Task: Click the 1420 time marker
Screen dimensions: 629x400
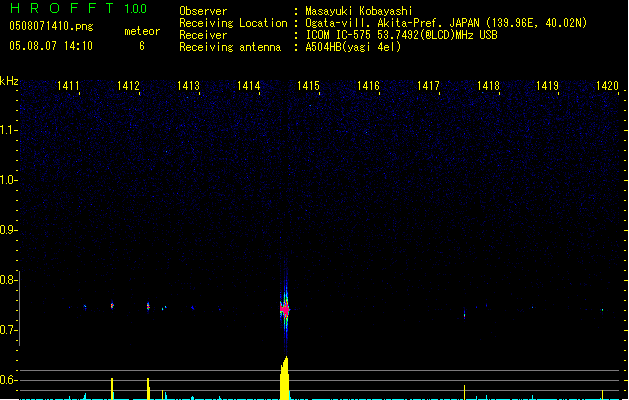Action: coord(608,87)
